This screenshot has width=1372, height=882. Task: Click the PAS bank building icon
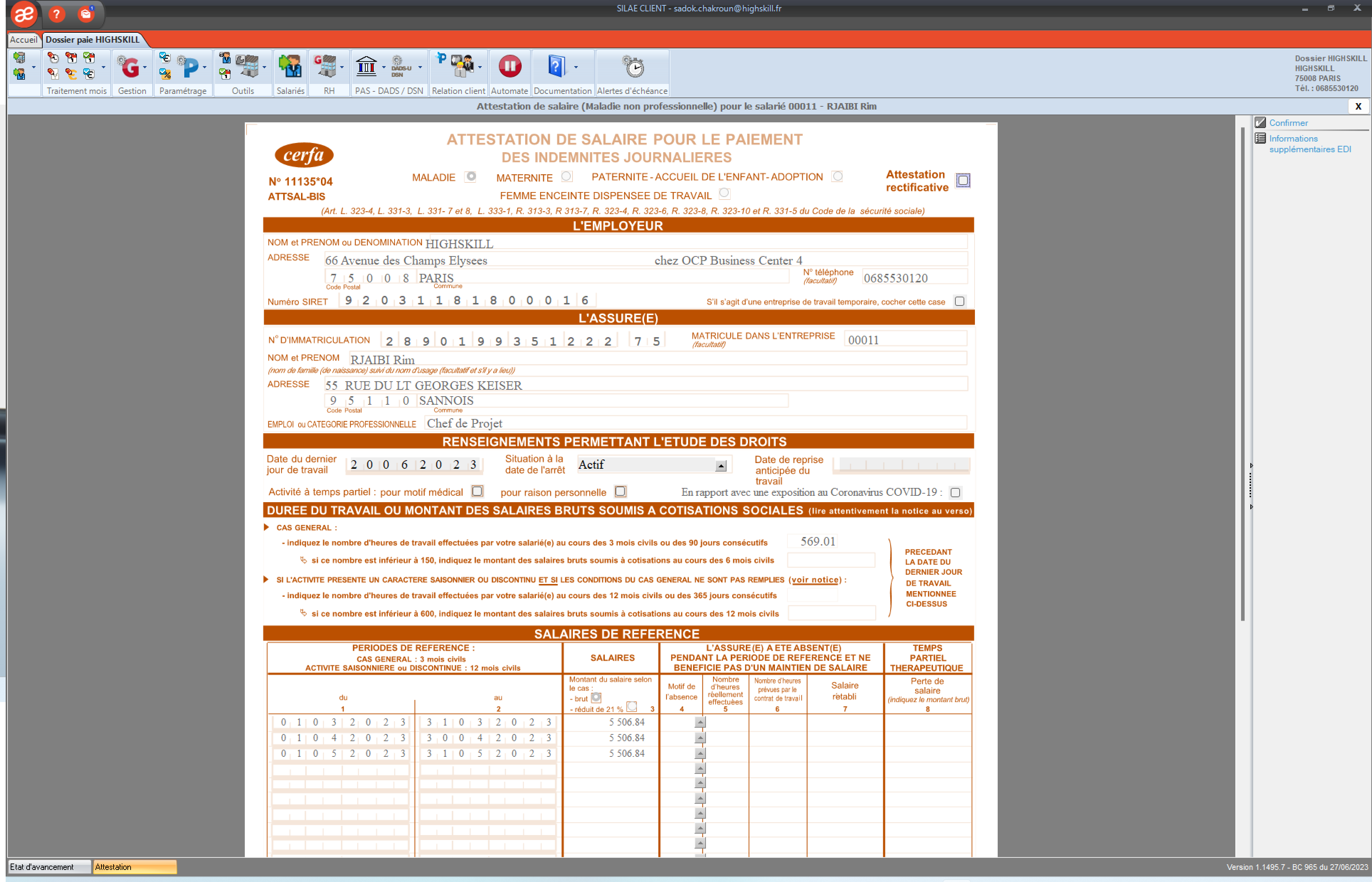(366, 67)
